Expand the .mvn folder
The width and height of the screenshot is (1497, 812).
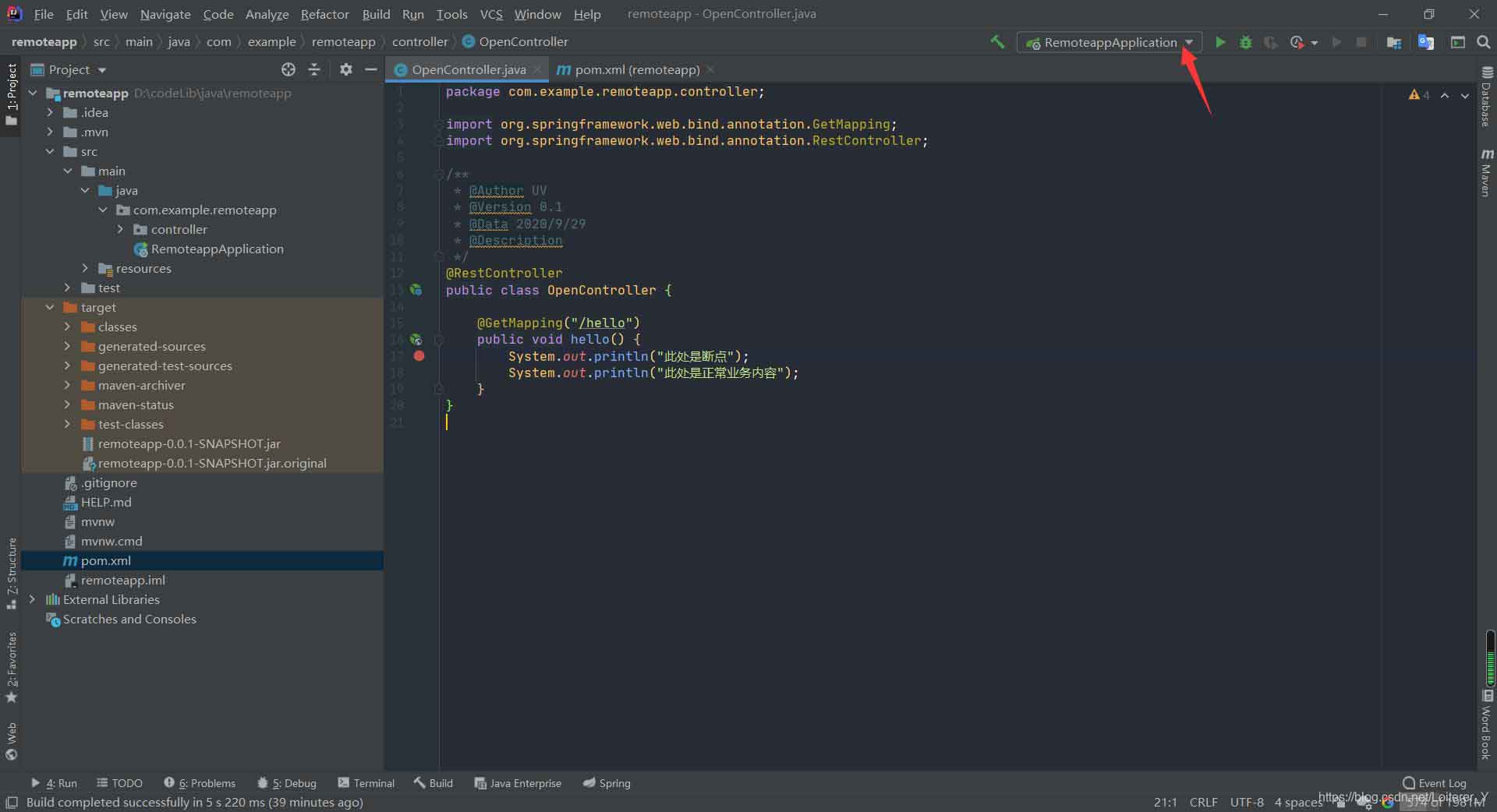[50, 132]
